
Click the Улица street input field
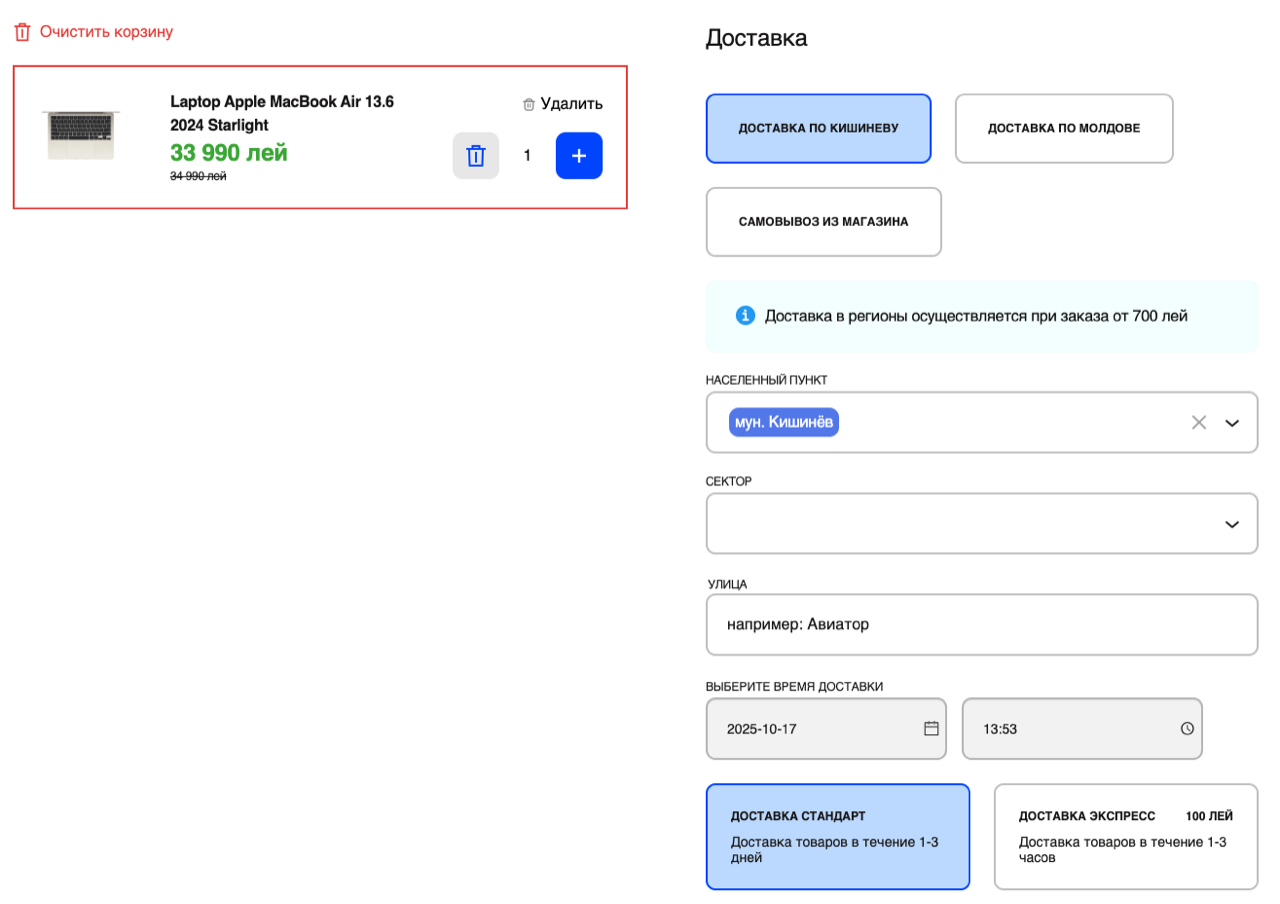point(982,625)
